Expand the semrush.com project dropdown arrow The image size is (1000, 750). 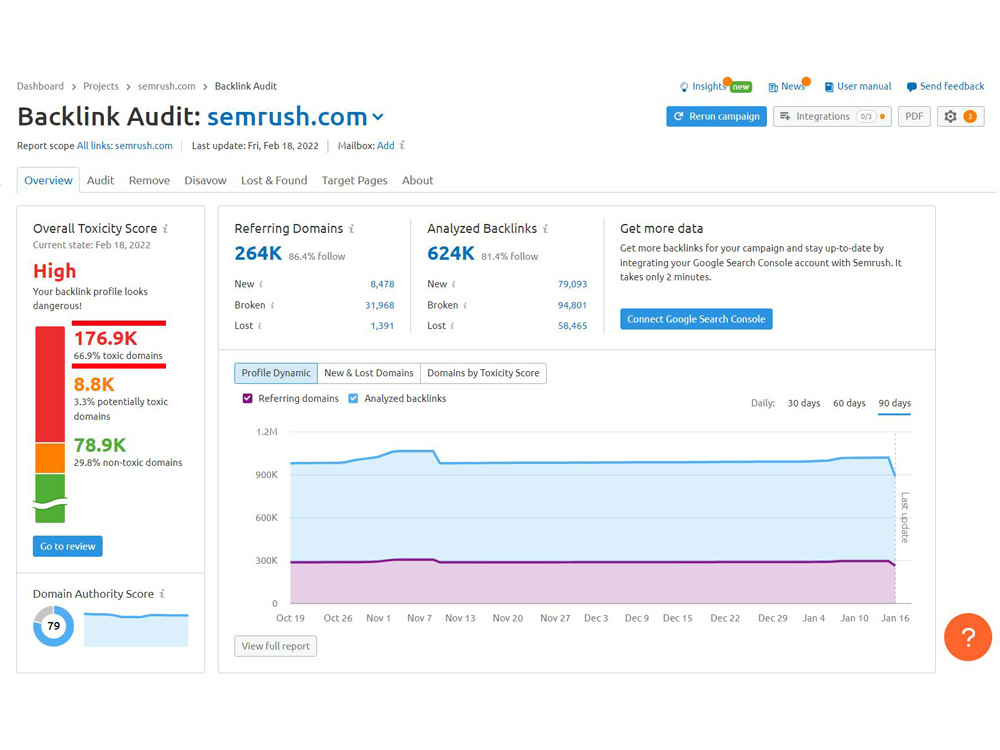click(x=378, y=117)
